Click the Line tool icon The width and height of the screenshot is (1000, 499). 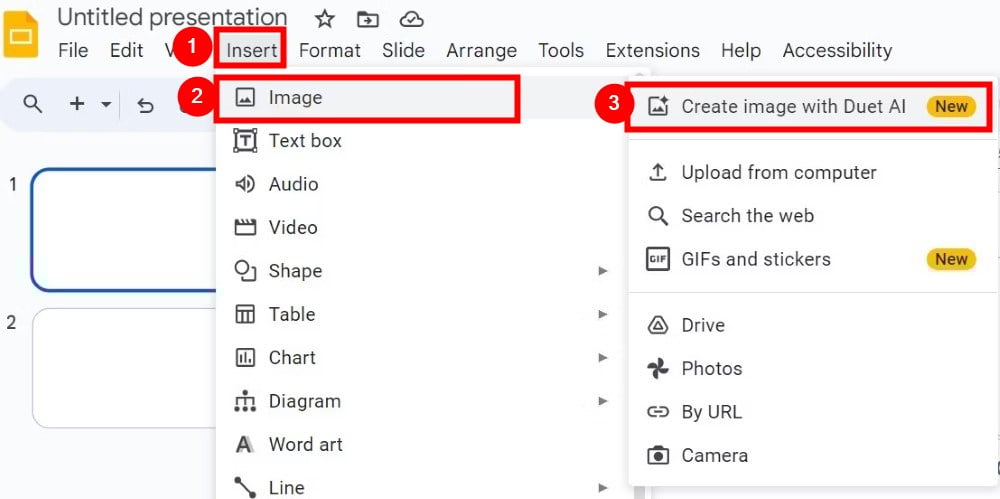point(246,488)
